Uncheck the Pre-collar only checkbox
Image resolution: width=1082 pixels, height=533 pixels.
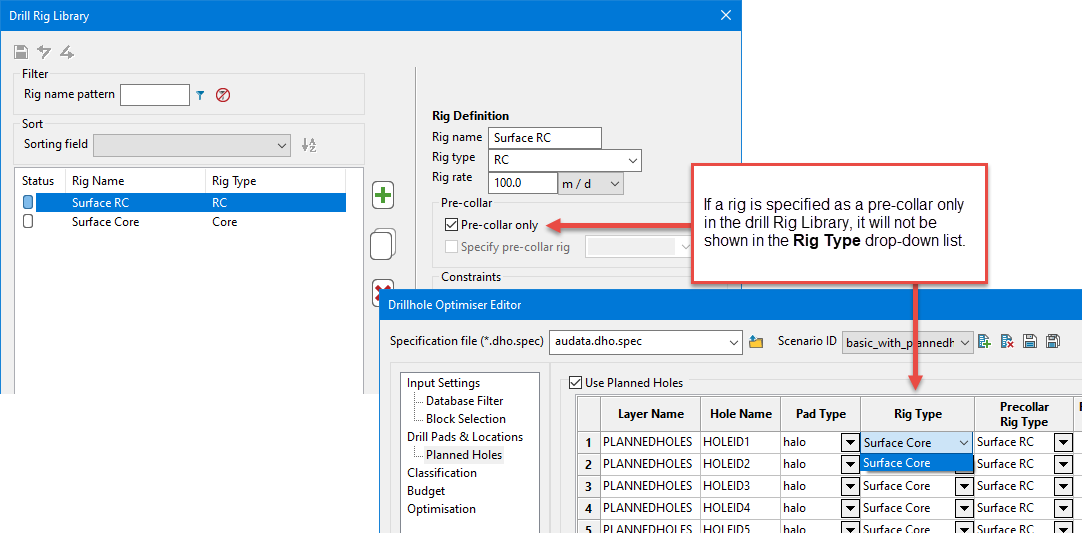click(x=452, y=225)
